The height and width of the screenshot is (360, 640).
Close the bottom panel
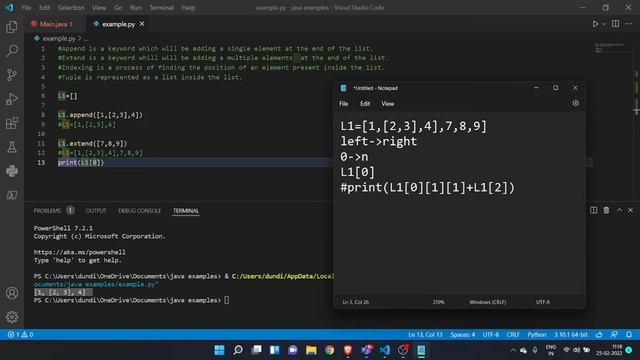pyautogui.click(x=630, y=210)
